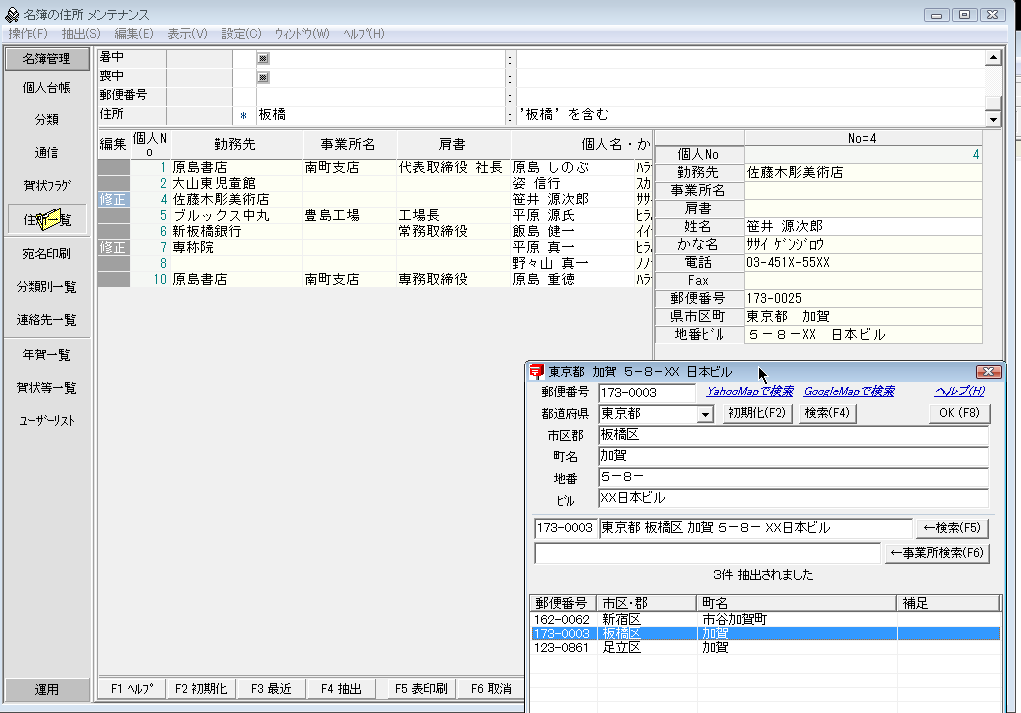Viewport: 1021px width, 713px height.
Task: Click the F6 取消 function button
Action: coord(491,689)
